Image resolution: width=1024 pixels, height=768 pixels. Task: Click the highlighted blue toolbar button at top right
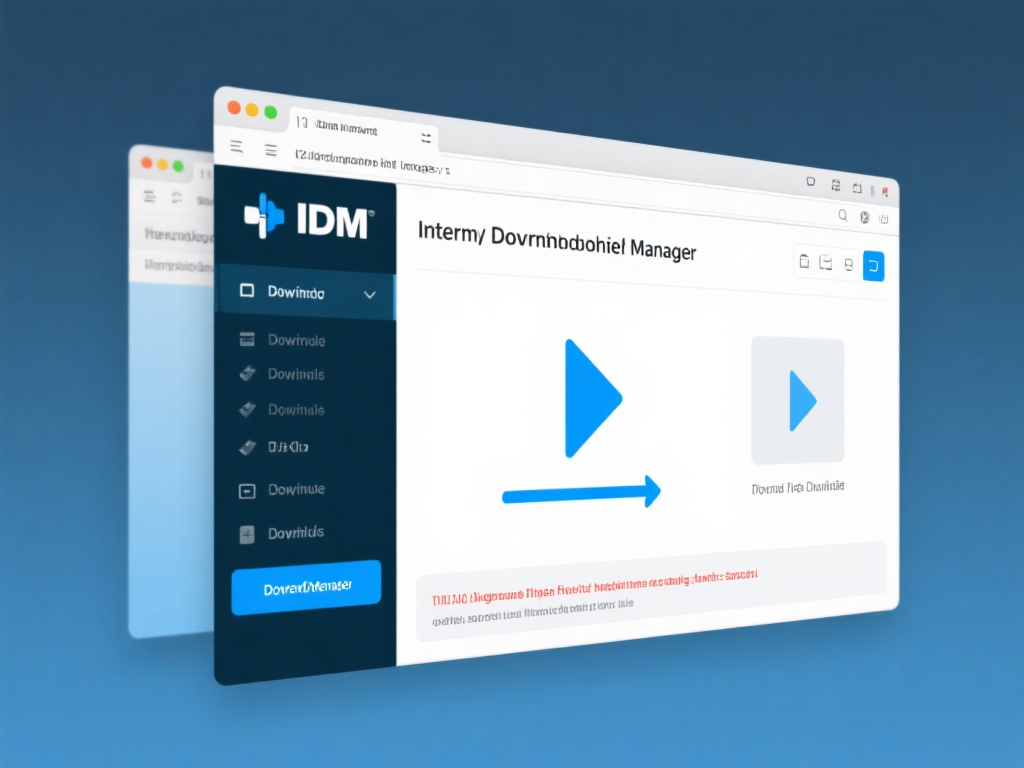point(873,265)
